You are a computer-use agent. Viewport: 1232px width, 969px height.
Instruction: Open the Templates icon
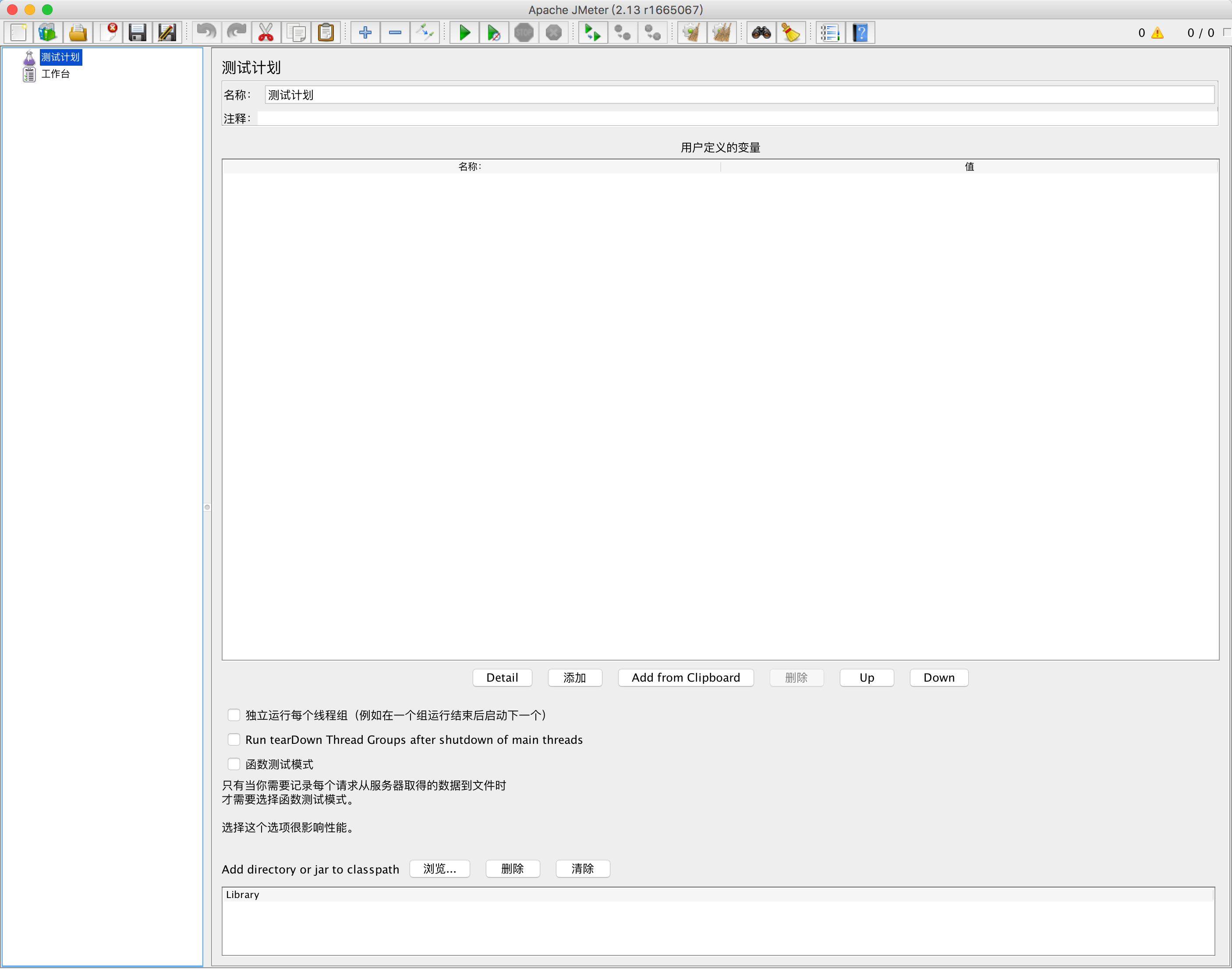pos(48,32)
